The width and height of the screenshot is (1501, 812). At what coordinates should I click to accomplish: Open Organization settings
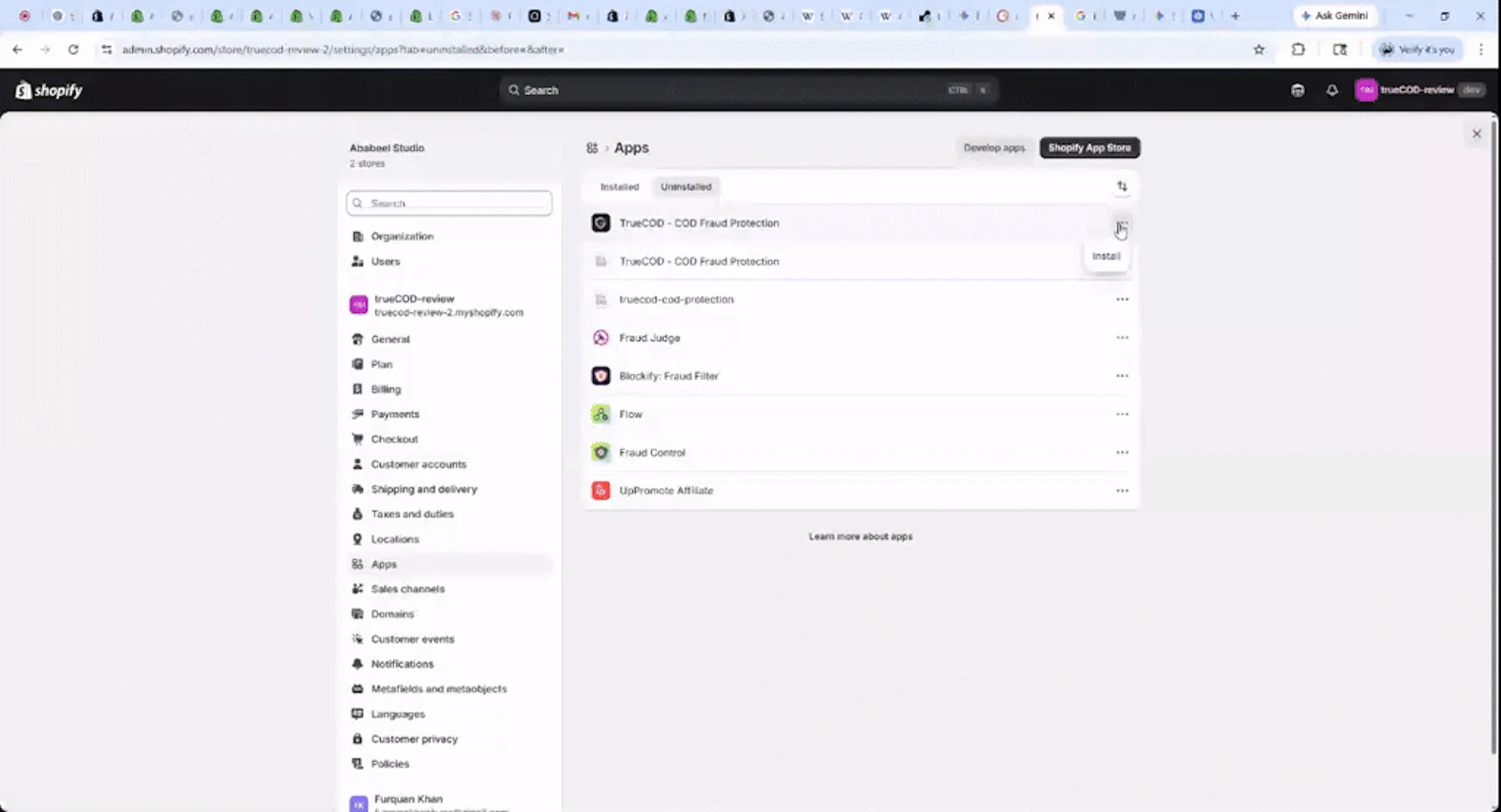(449, 236)
